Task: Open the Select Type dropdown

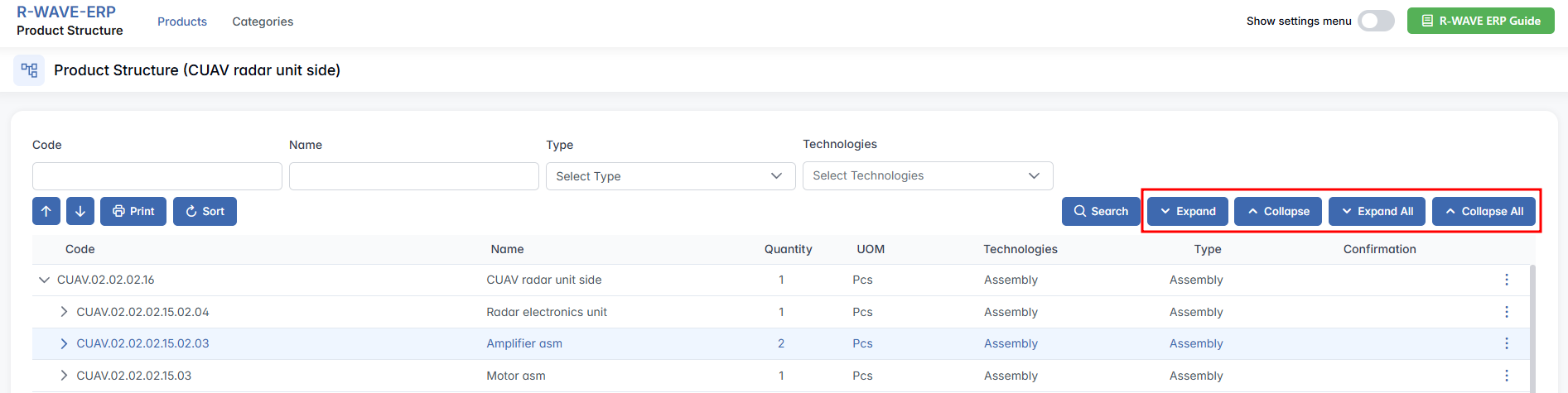Action: pyautogui.click(x=670, y=176)
